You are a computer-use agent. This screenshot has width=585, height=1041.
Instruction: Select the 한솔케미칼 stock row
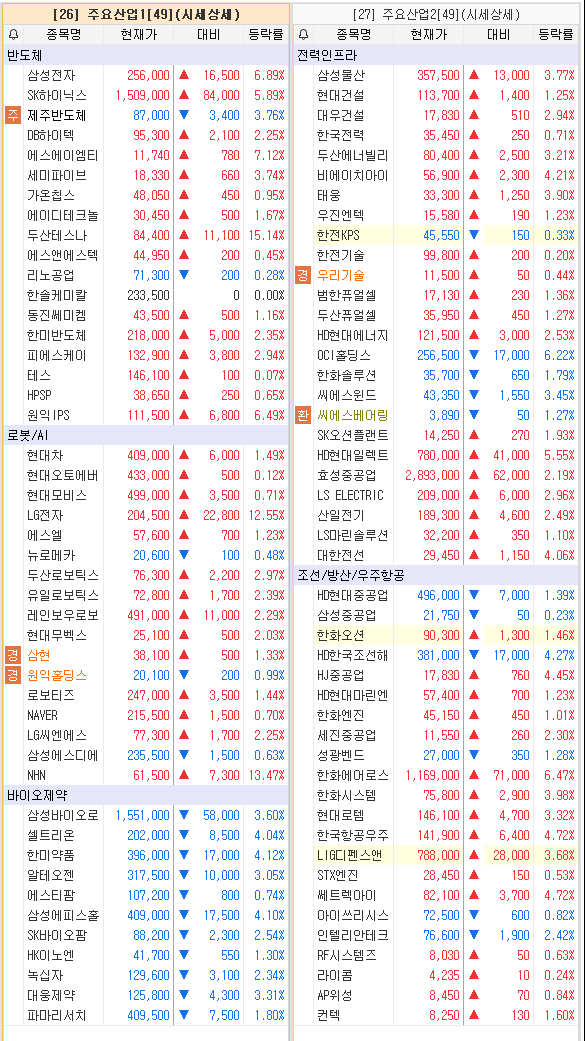(x=146, y=295)
